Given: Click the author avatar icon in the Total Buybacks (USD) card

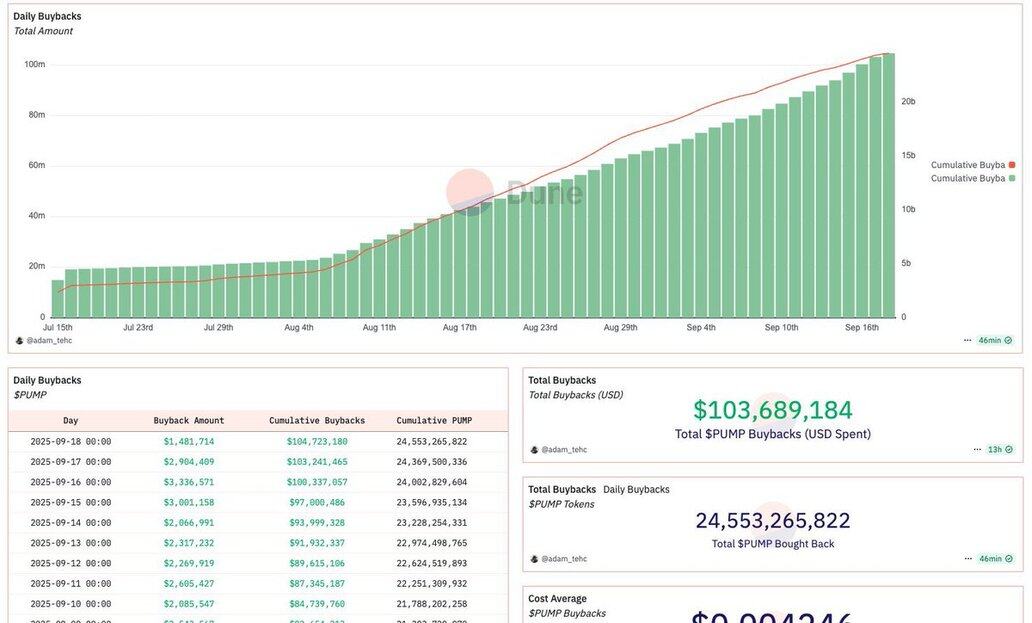Looking at the screenshot, I should [534, 450].
